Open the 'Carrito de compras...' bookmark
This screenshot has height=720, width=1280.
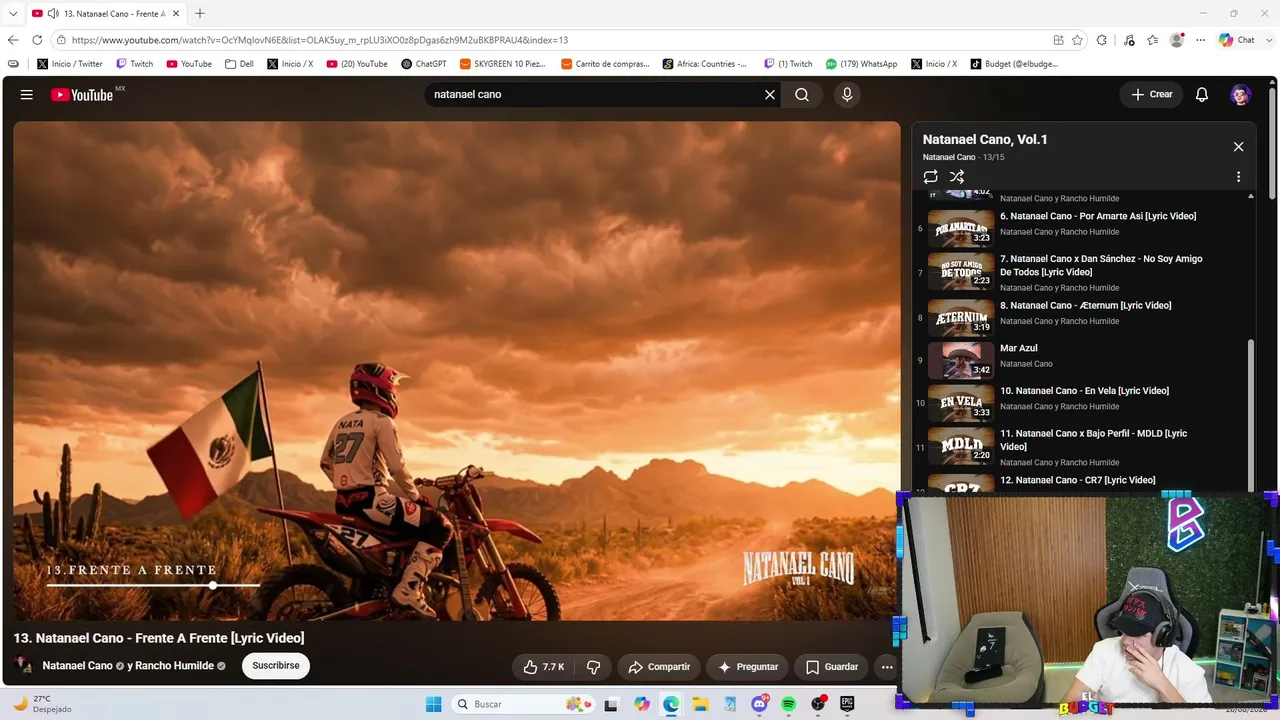tap(606, 64)
